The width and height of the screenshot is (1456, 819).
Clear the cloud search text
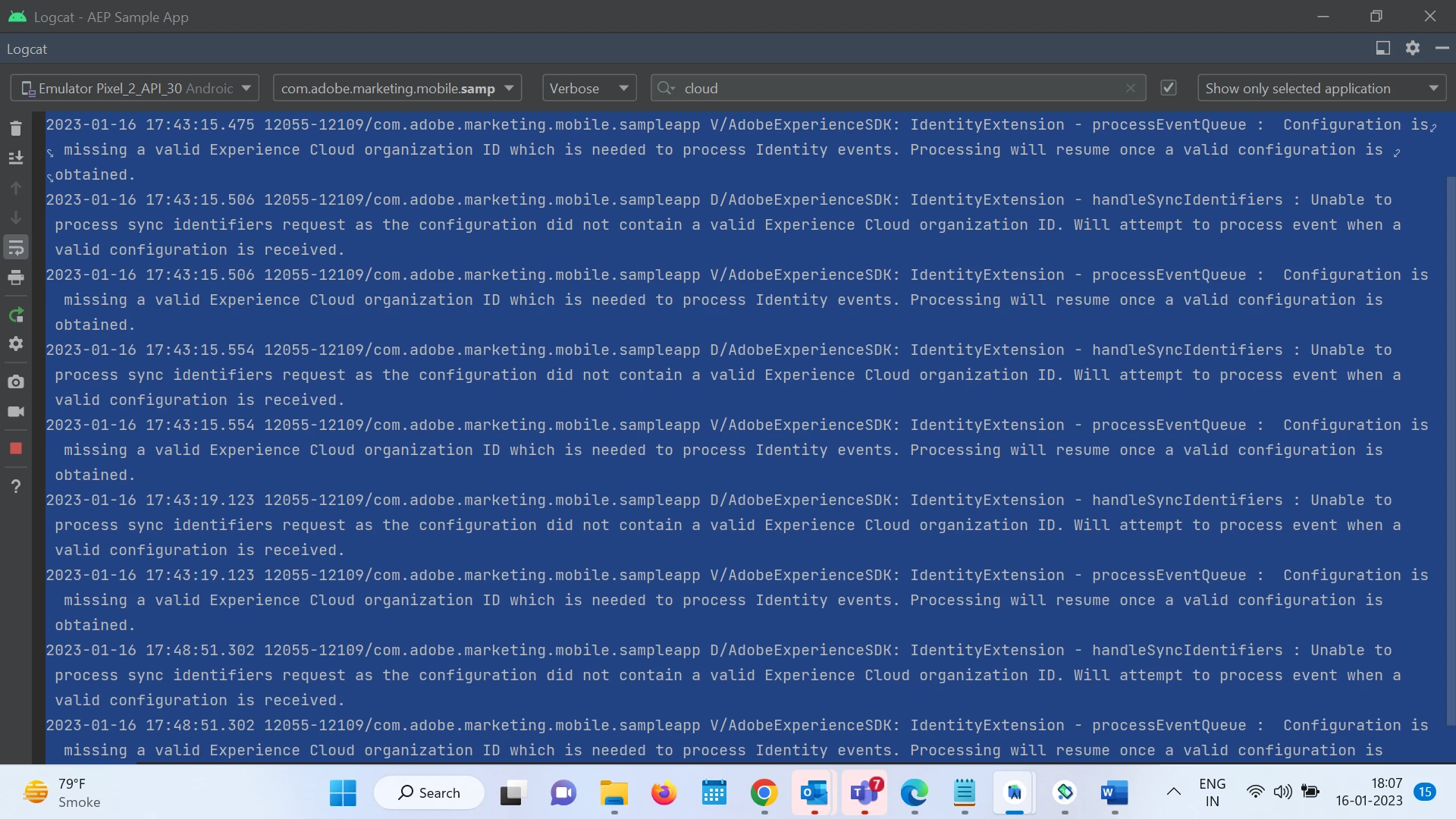(x=1131, y=88)
